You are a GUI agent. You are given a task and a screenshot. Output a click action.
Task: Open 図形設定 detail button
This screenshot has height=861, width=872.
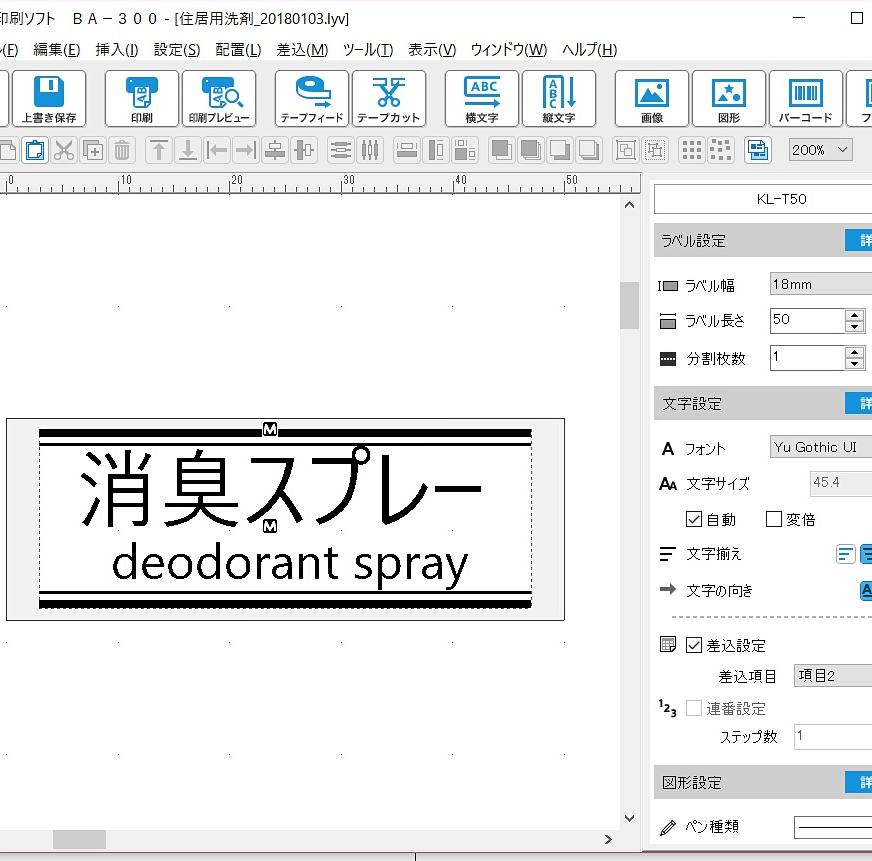[859, 782]
